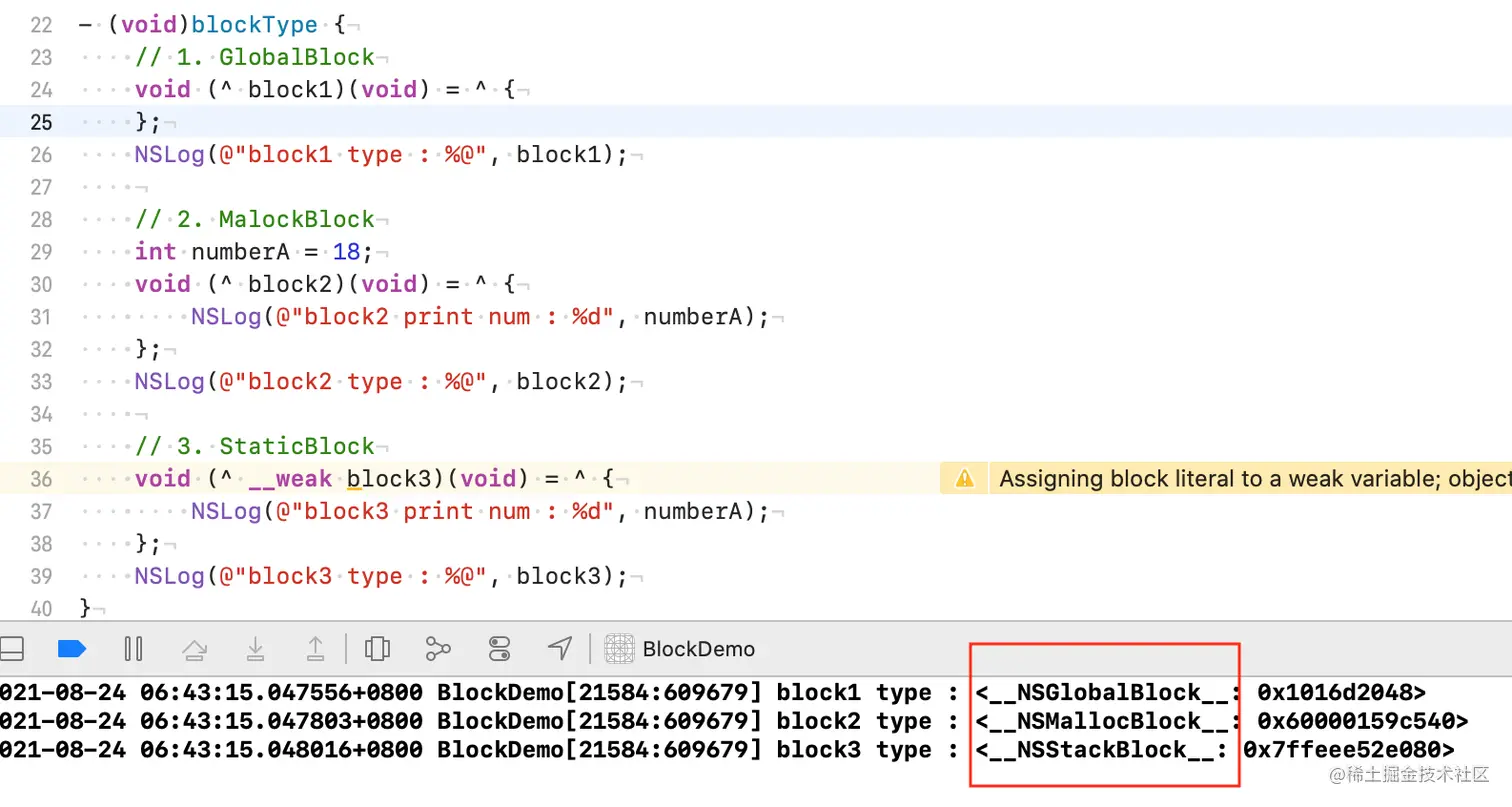Click the yellow warning icon on line 36
The width and height of the screenshot is (1512, 807).
pyautogui.click(x=965, y=479)
